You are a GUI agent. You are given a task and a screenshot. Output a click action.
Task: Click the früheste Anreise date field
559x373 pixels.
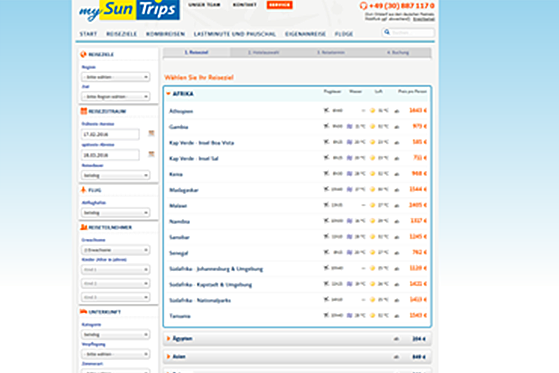[110, 134]
